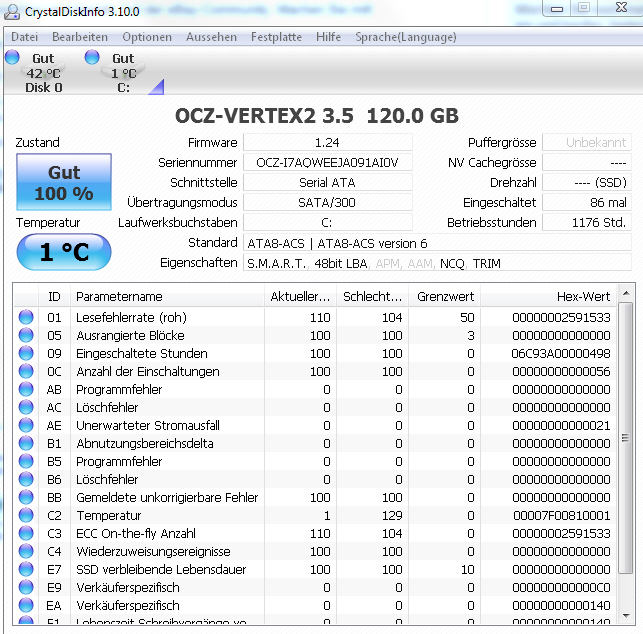Click the Schlecht column header
643x634 pixels.
pos(372,296)
